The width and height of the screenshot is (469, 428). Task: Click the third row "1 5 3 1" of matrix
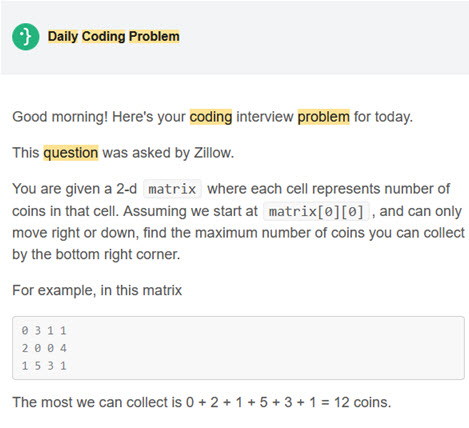click(44, 366)
